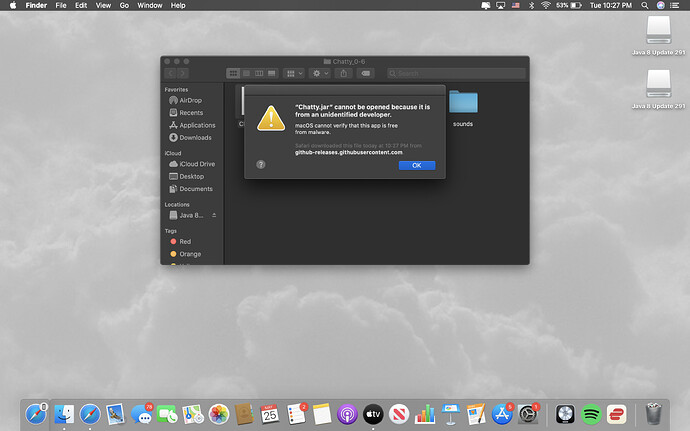690x431 pixels.
Task: Switch Finder to gallery view
Action: coord(272,74)
